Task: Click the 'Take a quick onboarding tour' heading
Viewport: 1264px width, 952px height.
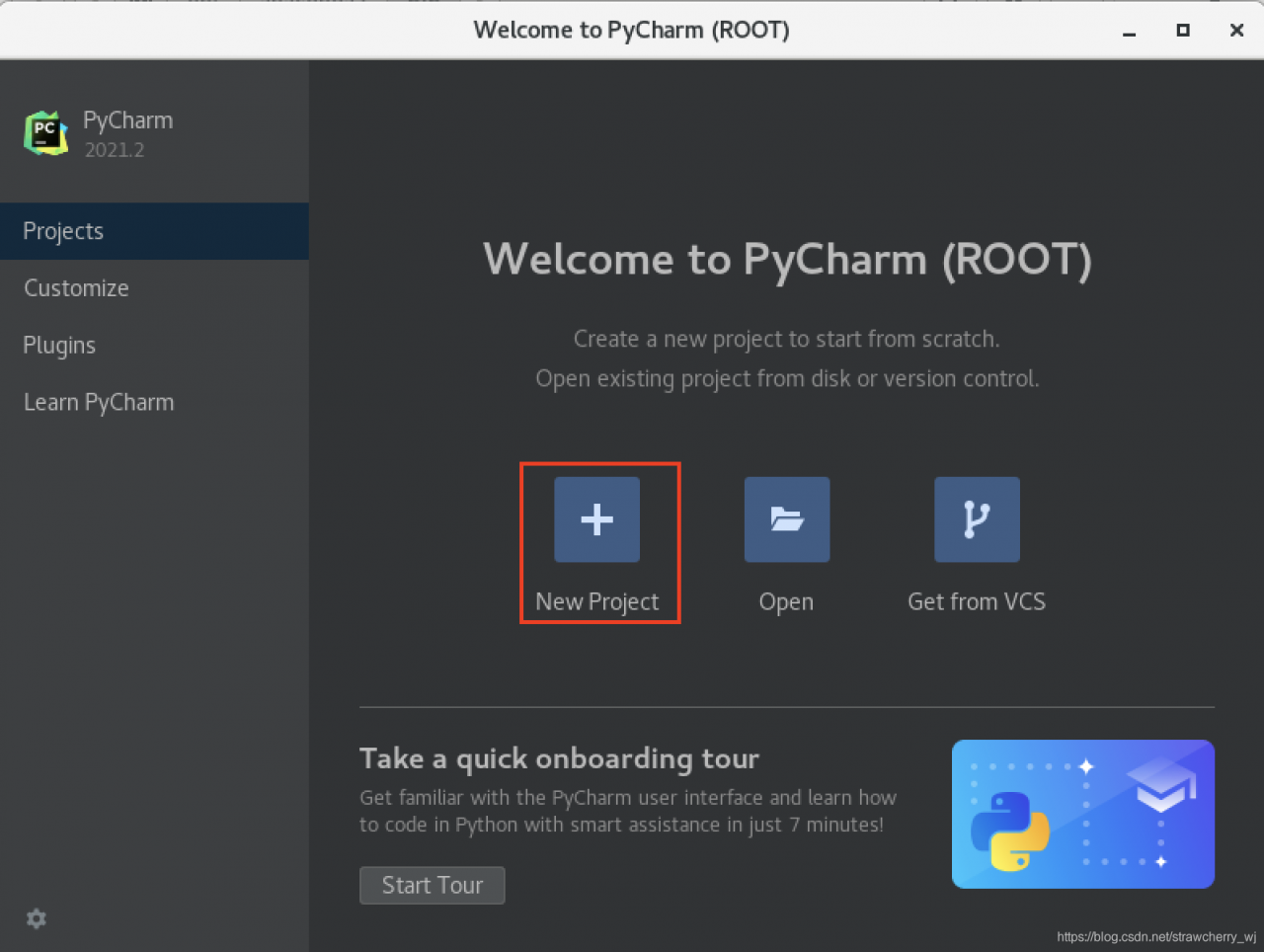Action: [x=559, y=758]
